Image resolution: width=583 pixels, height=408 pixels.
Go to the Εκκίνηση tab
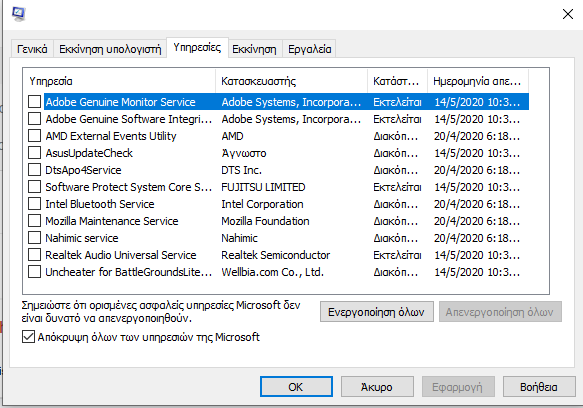click(254, 49)
